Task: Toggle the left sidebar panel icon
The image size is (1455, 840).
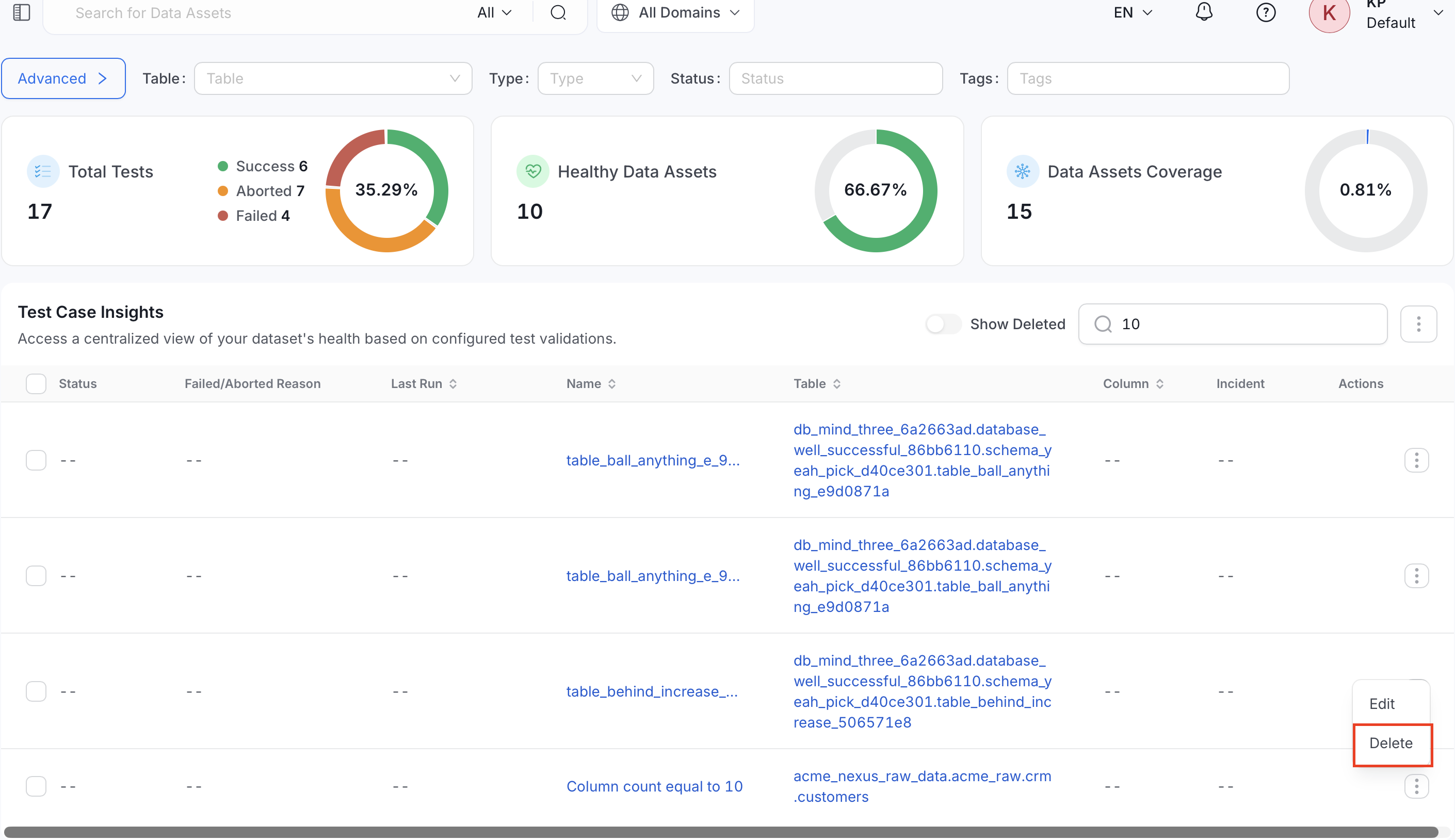Action: pyautogui.click(x=21, y=12)
